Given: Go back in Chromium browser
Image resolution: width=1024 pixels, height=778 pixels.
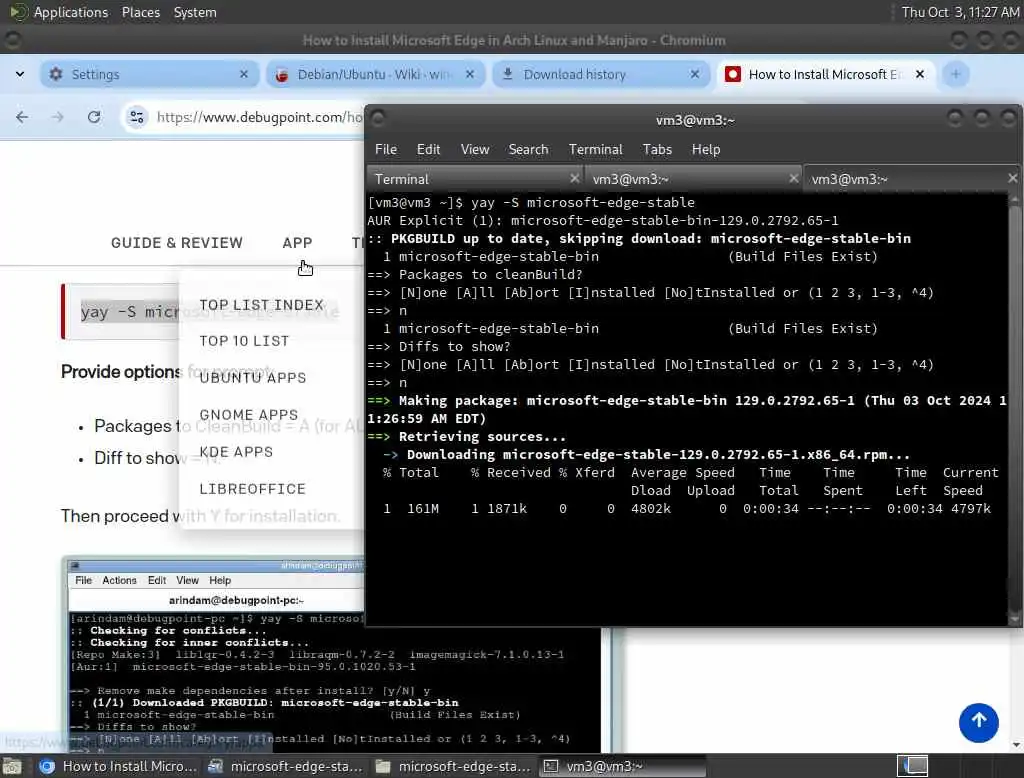Looking at the screenshot, I should coord(22,117).
